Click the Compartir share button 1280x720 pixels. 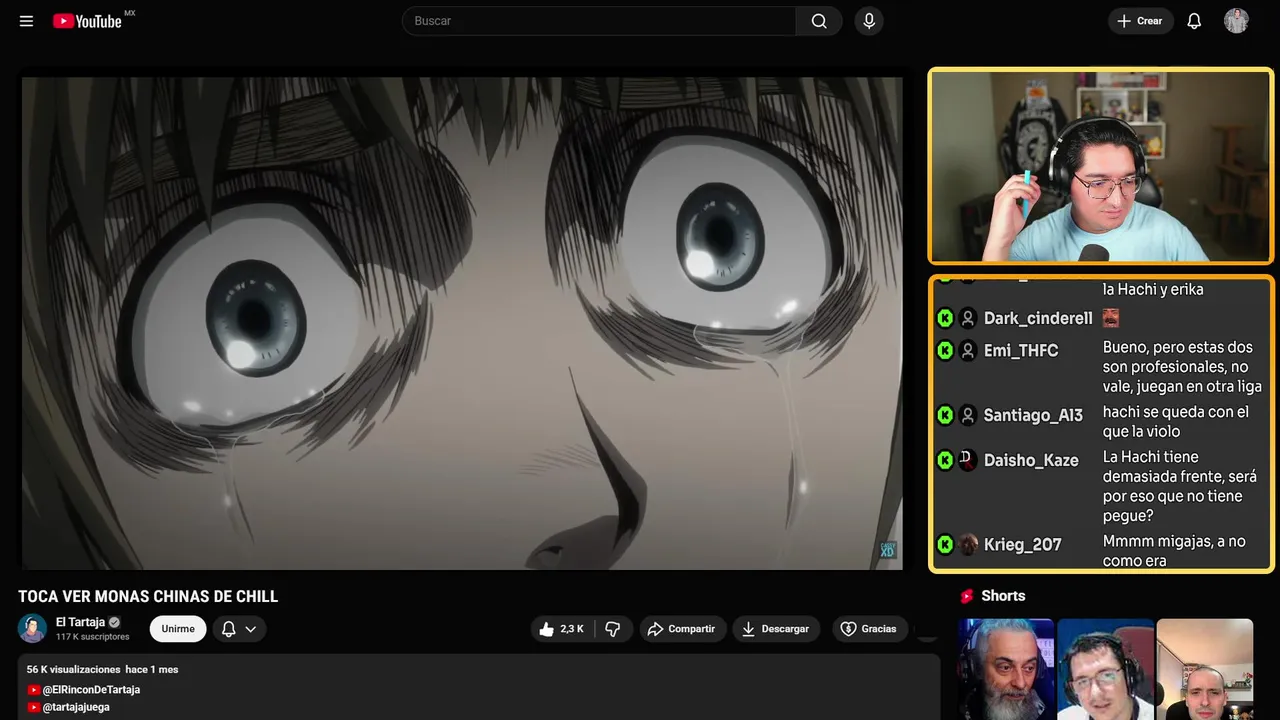pos(683,629)
